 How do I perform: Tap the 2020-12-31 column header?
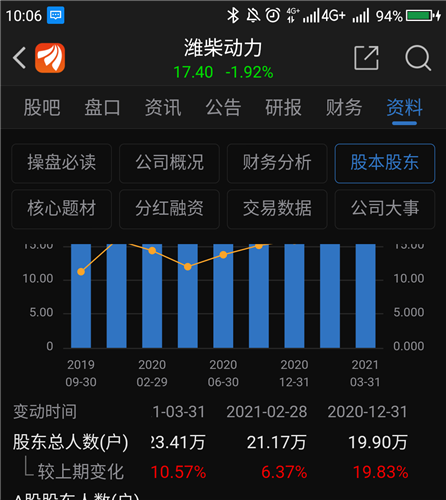[x=367, y=412]
